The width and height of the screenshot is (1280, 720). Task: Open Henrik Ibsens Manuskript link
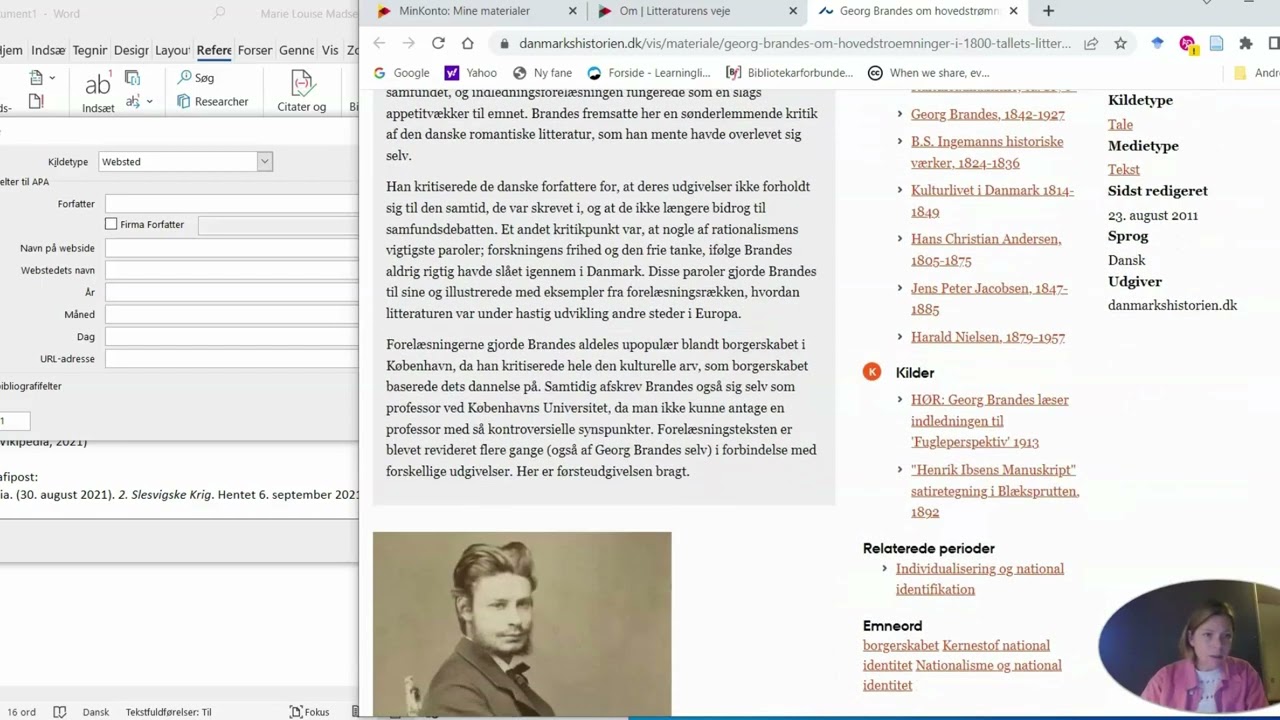click(x=995, y=490)
